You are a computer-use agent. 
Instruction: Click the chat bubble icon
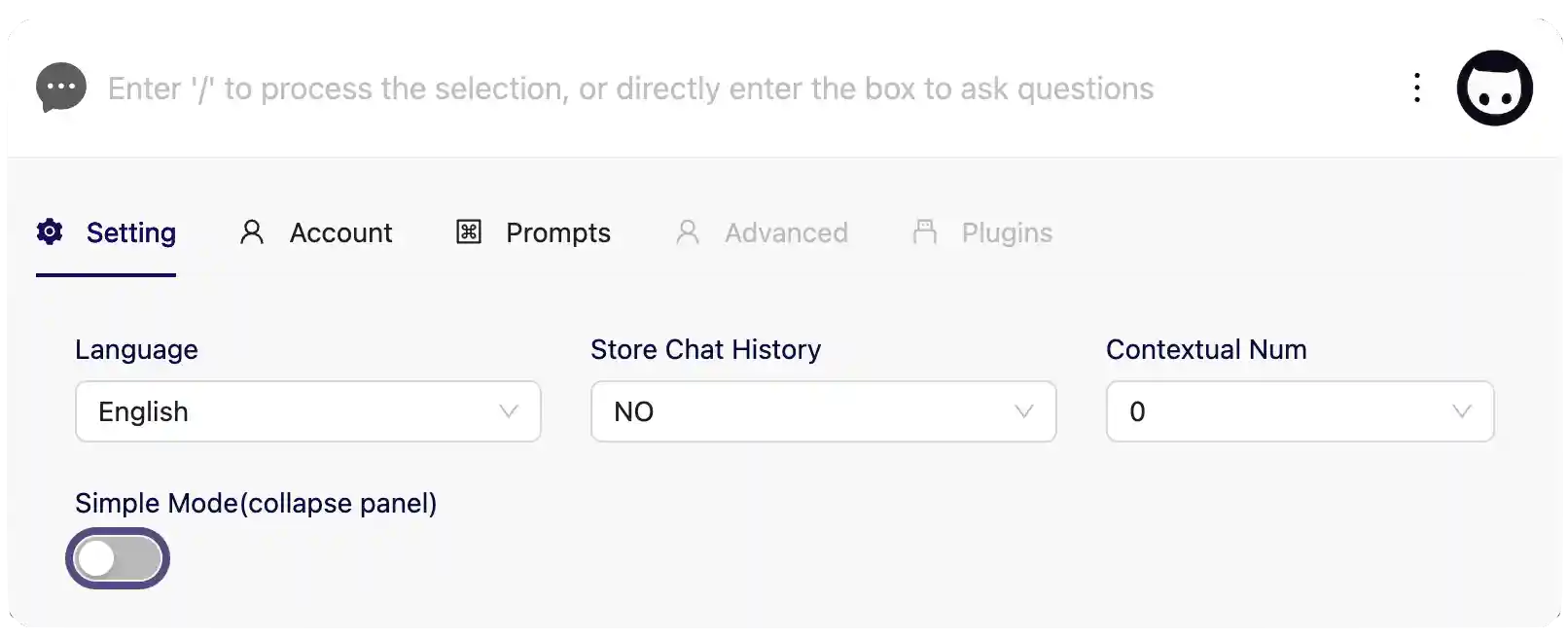pyautogui.click(x=61, y=88)
